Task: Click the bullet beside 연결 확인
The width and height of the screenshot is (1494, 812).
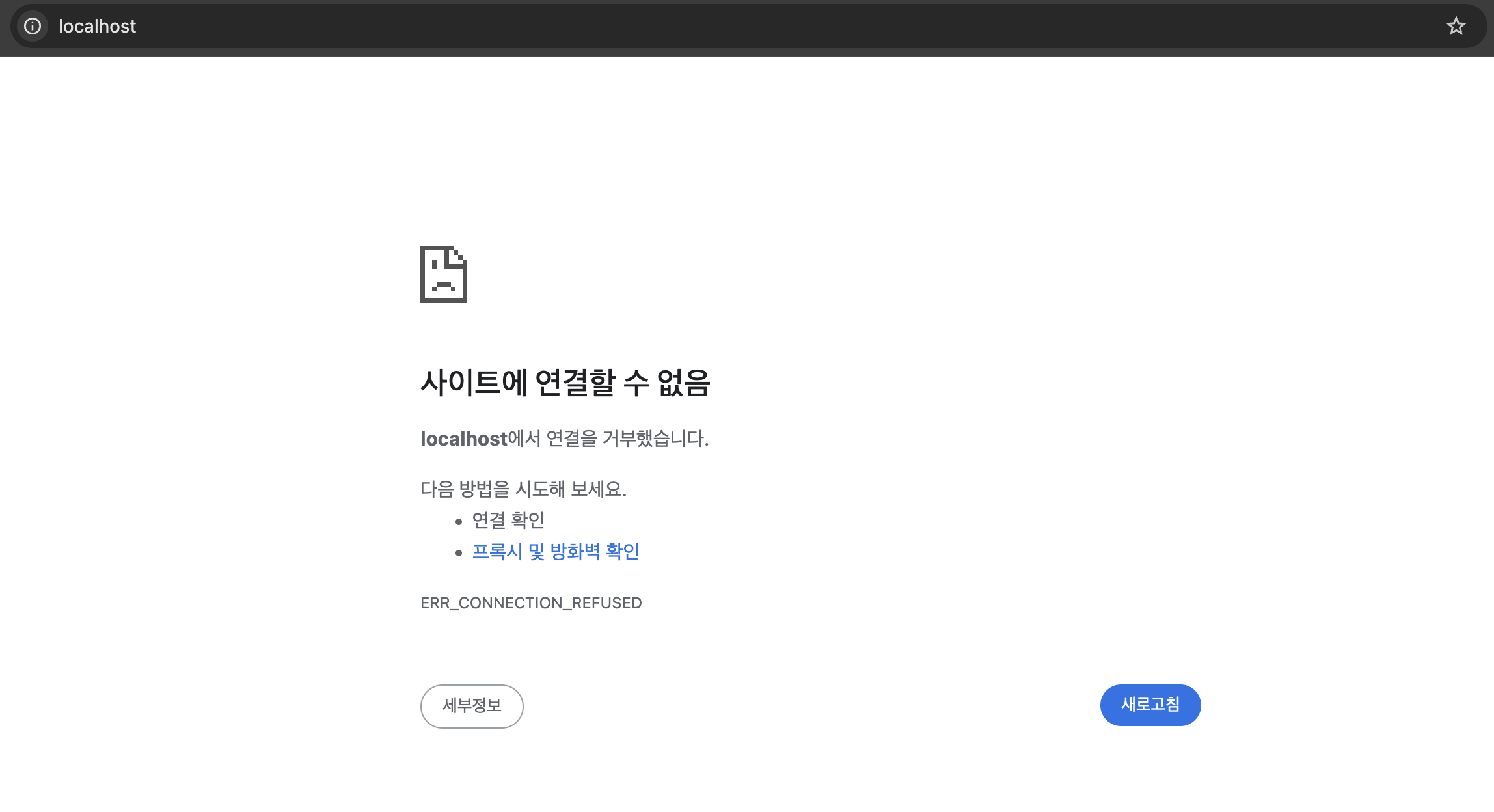Action: click(459, 522)
